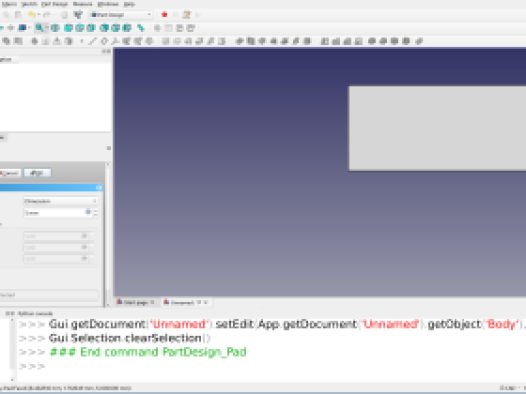Open the workbench selector dropdown
526x394 pixels.
[121, 15]
